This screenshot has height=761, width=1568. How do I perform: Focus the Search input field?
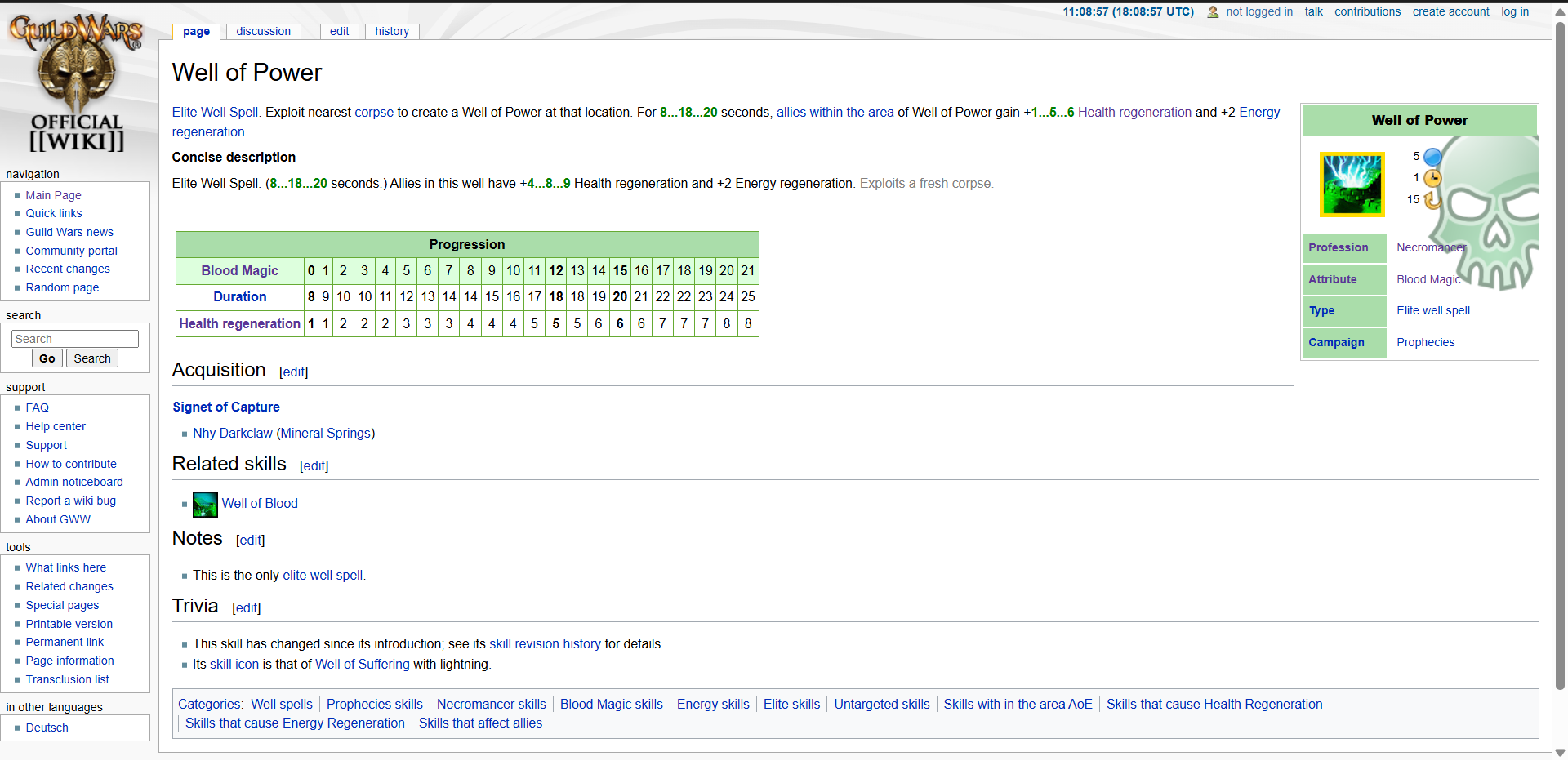pyautogui.click(x=75, y=339)
